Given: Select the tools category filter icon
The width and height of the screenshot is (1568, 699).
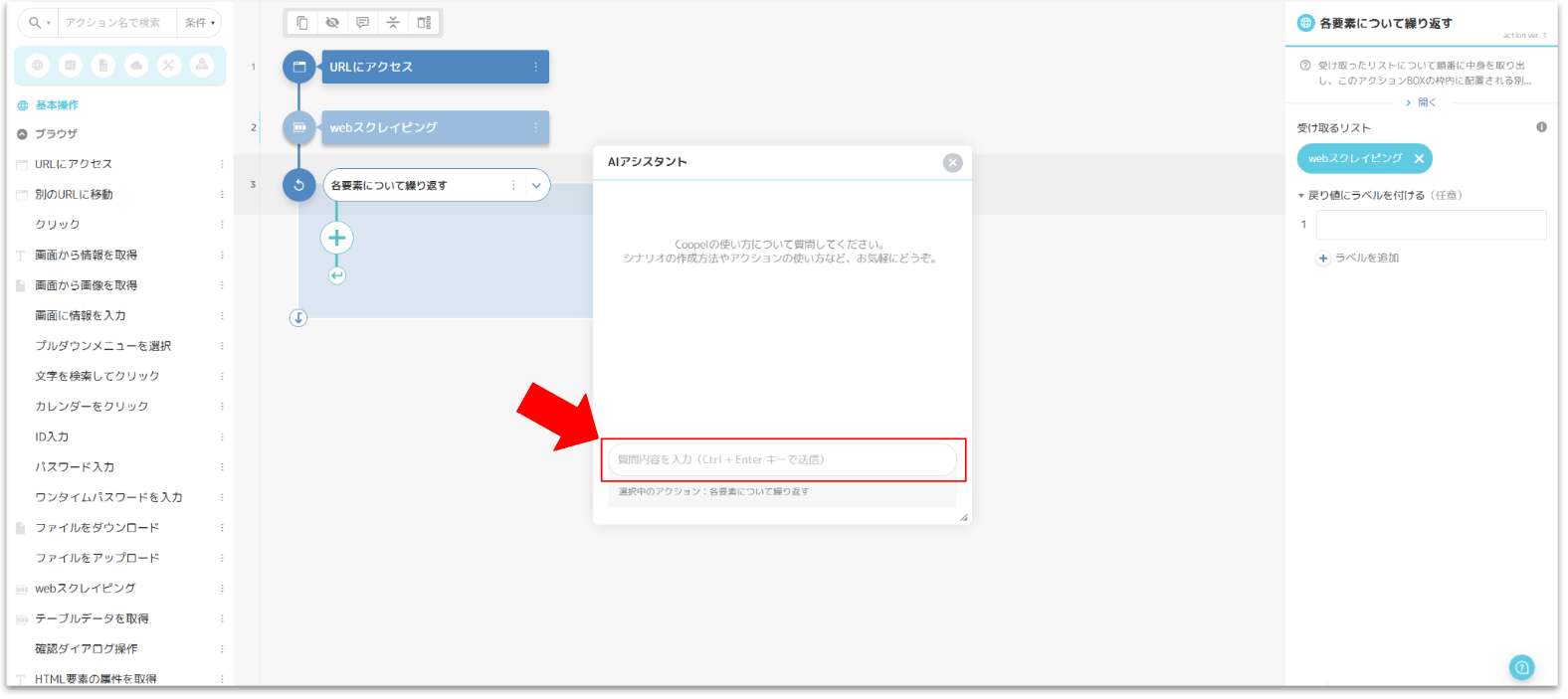Looking at the screenshot, I should click(169, 66).
